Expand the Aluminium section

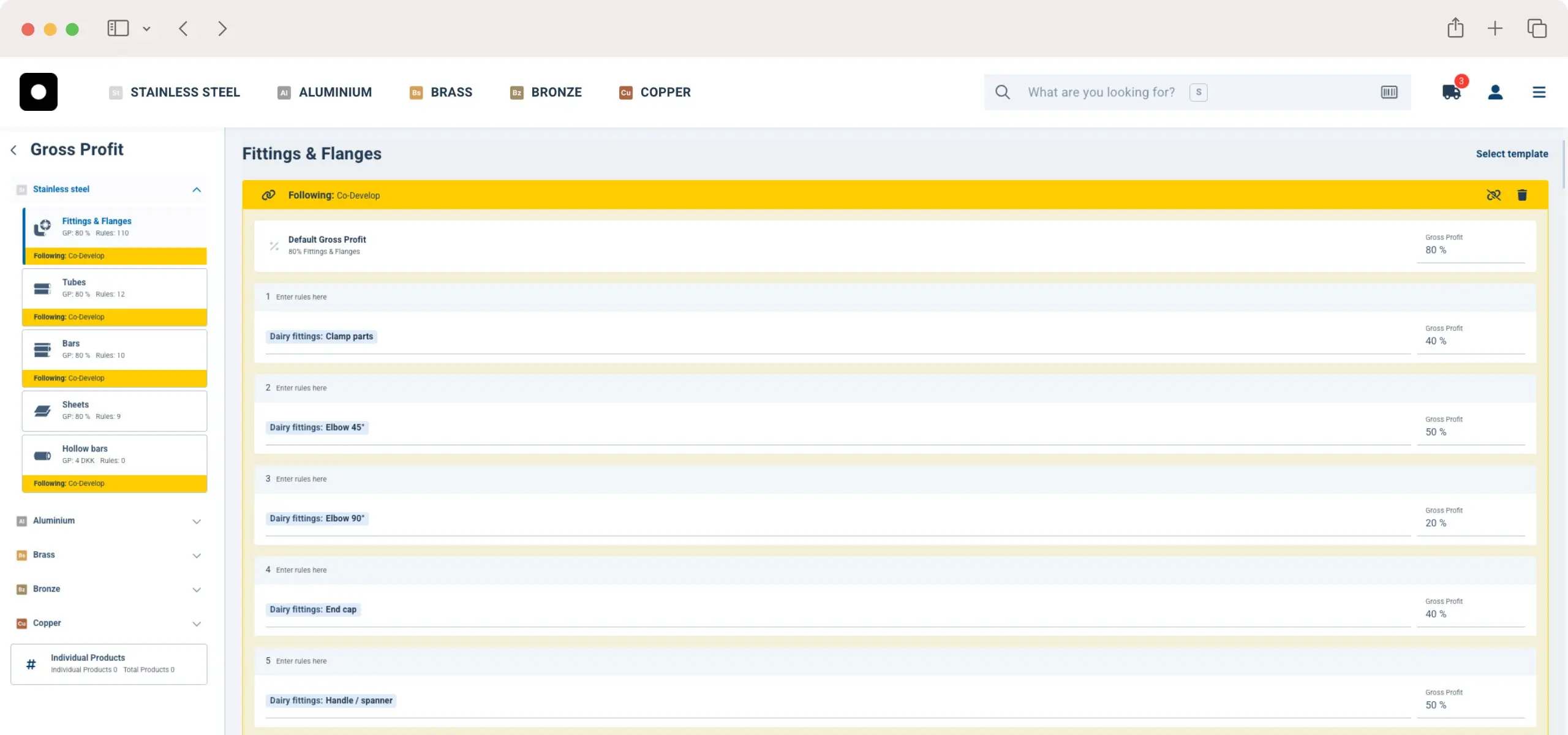click(196, 521)
